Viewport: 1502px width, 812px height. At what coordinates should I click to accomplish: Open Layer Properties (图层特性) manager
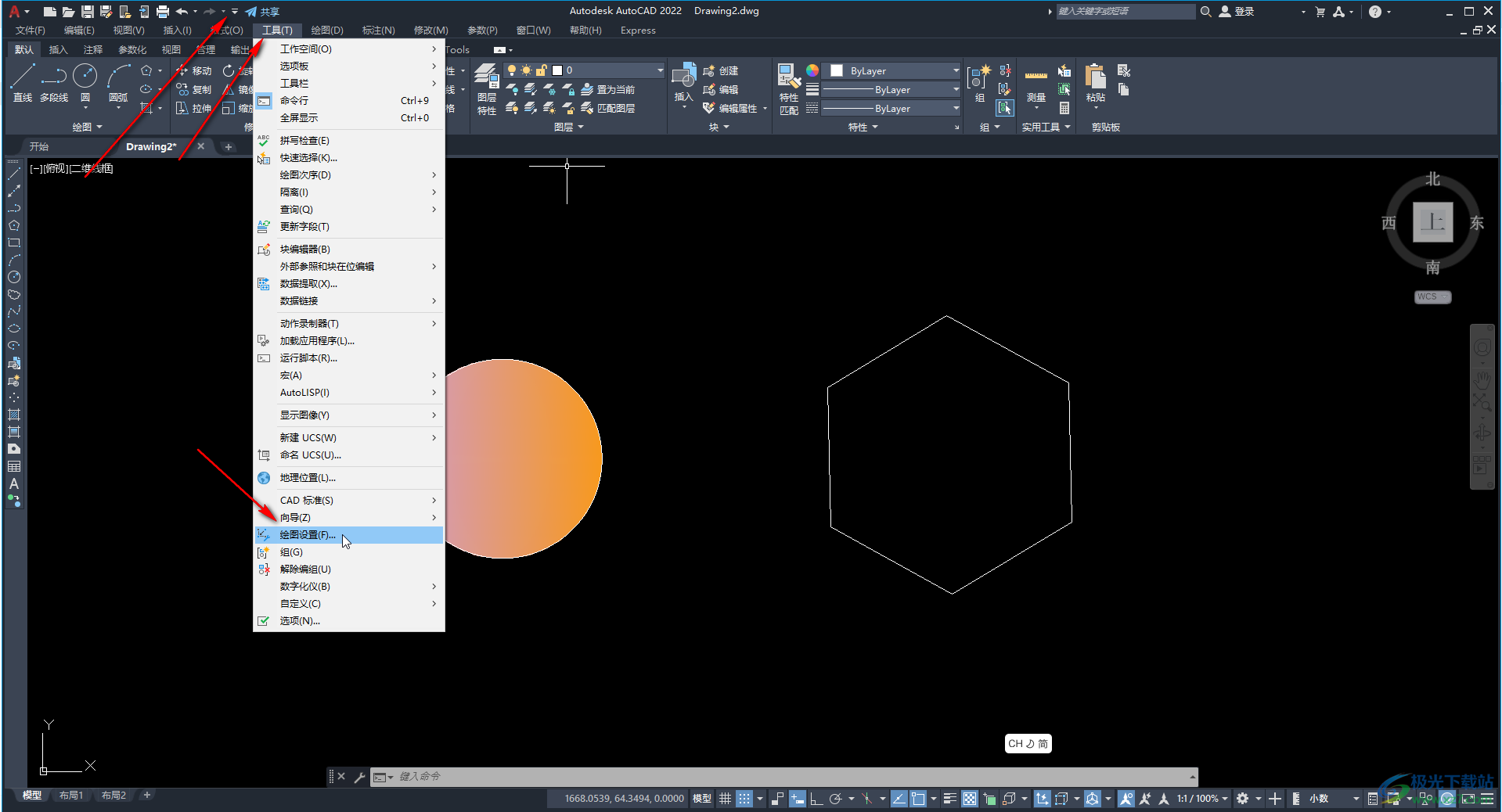pyautogui.click(x=487, y=89)
